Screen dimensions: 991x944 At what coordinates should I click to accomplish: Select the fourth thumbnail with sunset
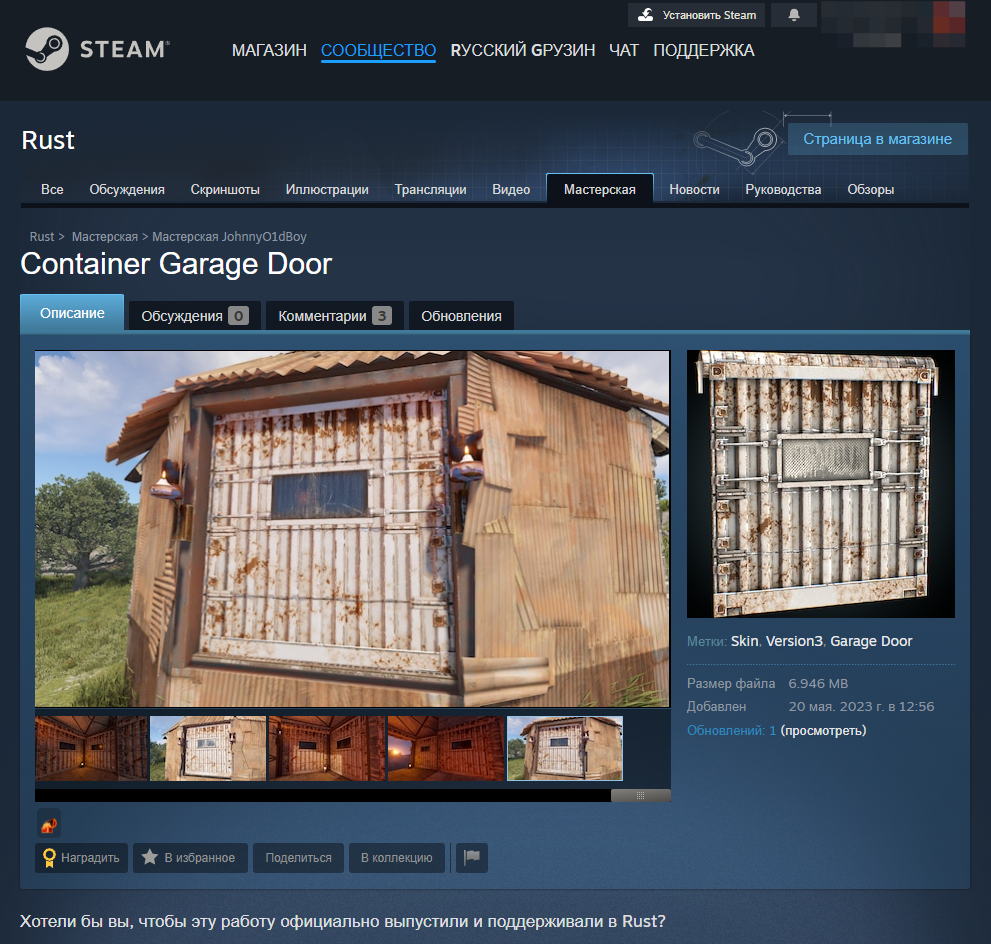point(446,748)
